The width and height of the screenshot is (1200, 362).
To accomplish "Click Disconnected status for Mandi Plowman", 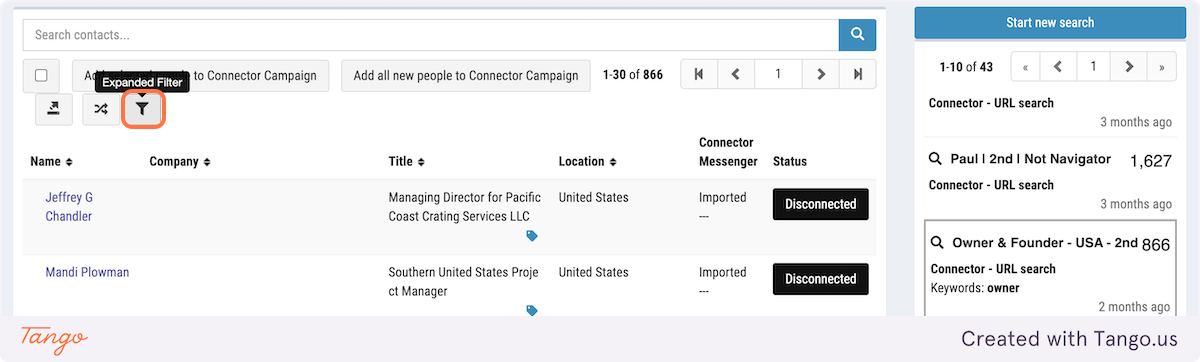I will (x=821, y=279).
